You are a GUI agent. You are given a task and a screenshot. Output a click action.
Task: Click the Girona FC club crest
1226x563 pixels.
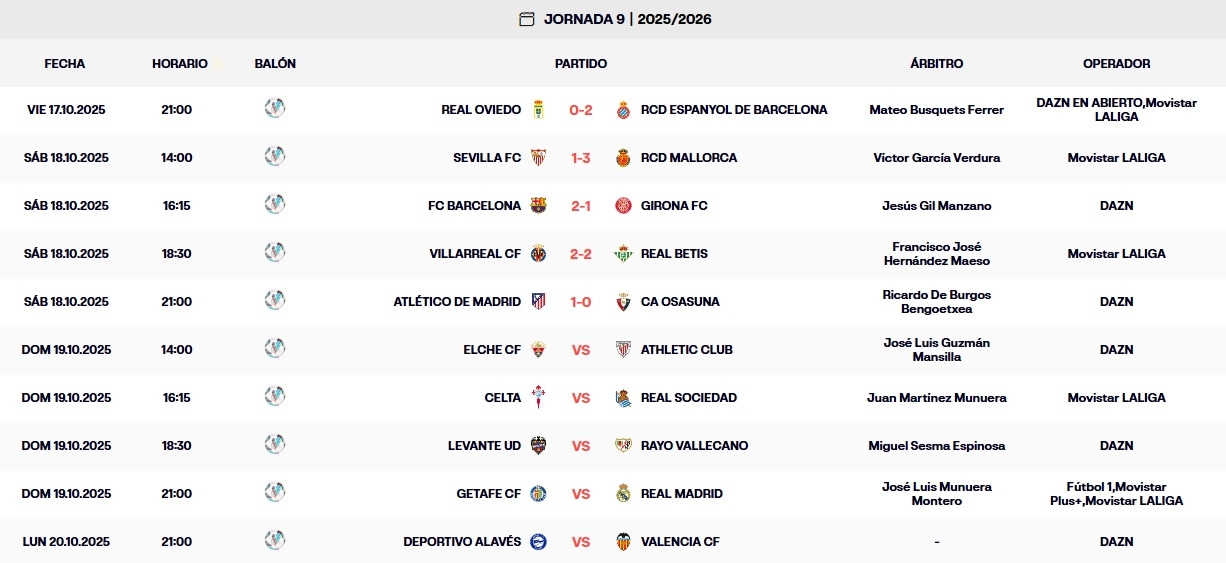click(624, 206)
